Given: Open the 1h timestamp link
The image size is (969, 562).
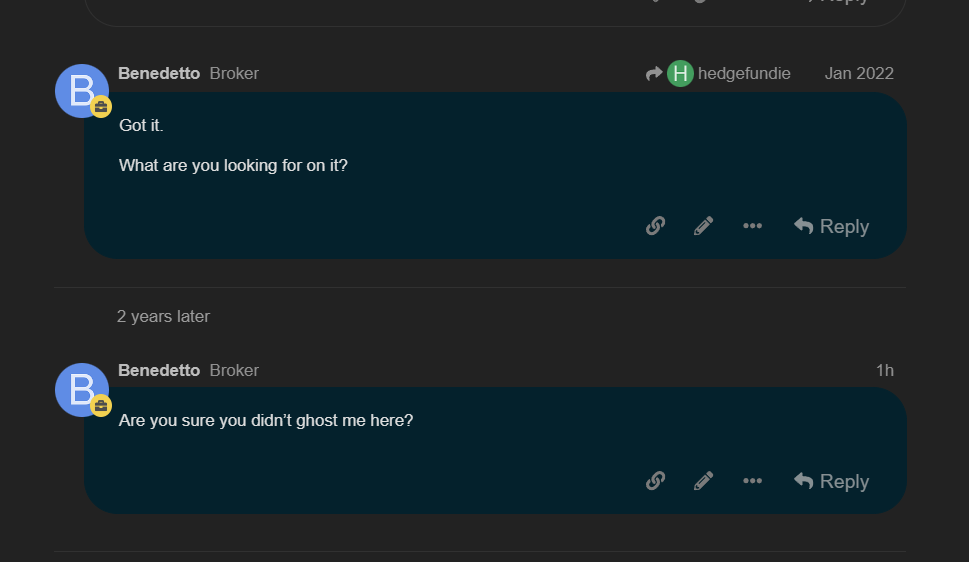Looking at the screenshot, I should point(885,370).
